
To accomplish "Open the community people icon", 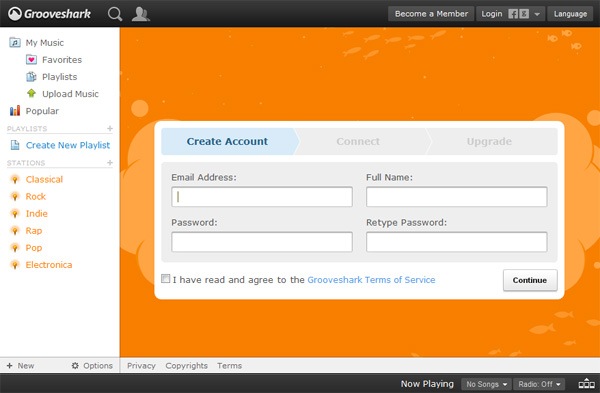I will pos(140,14).
